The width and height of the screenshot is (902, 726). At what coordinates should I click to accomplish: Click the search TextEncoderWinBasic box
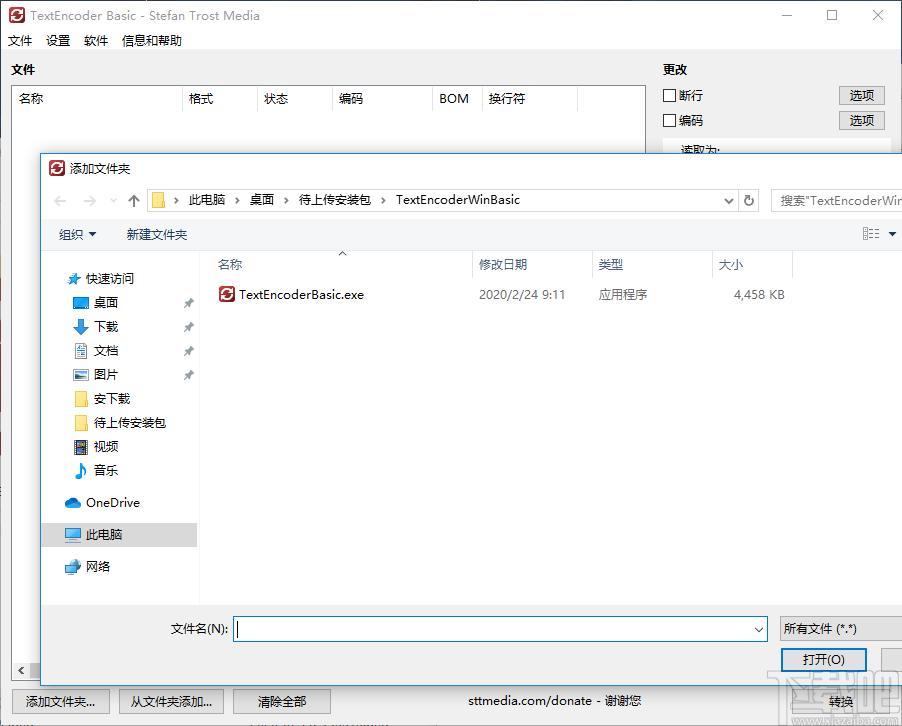pyautogui.click(x=836, y=200)
